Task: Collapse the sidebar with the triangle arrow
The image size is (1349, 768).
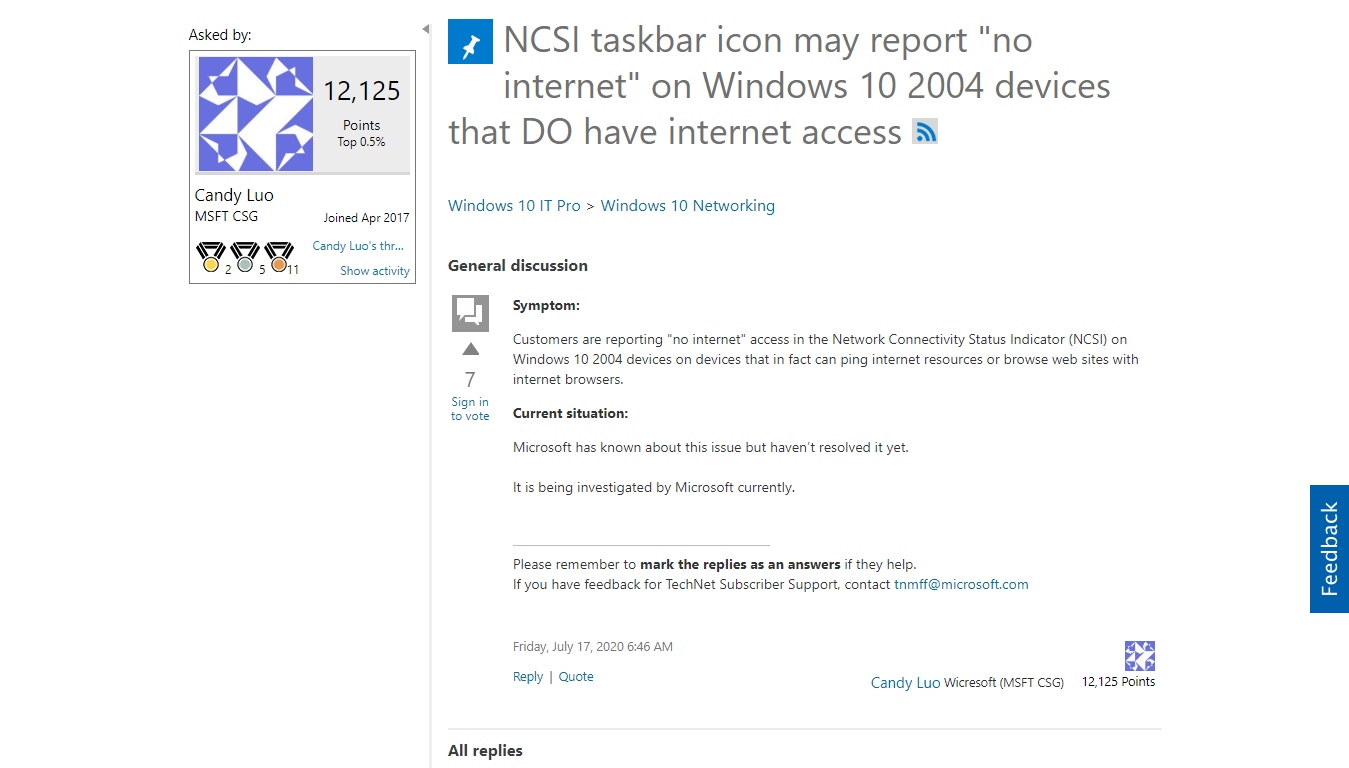Action: [425, 30]
